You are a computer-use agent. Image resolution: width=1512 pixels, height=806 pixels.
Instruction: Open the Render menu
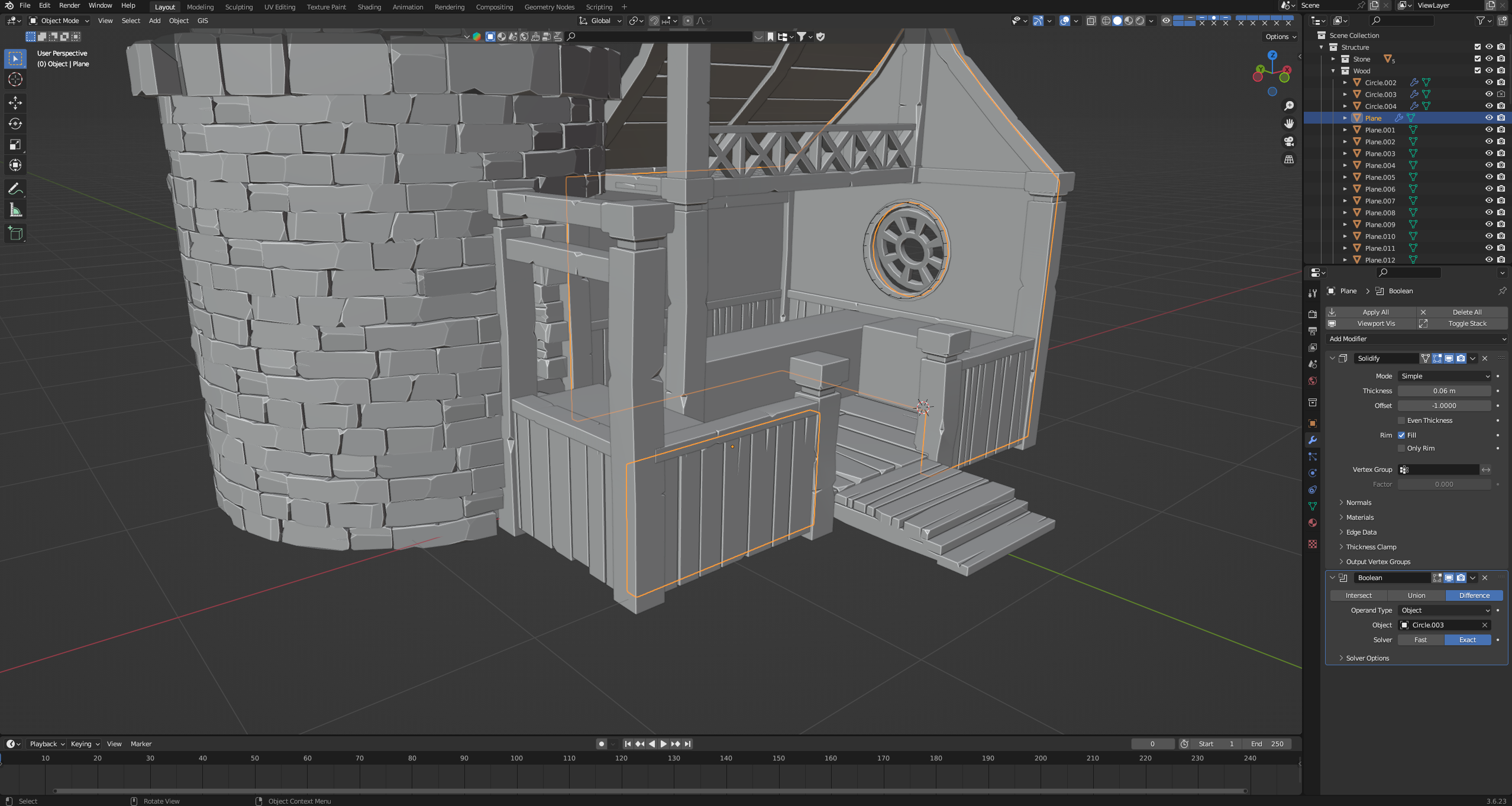tap(69, 5)
